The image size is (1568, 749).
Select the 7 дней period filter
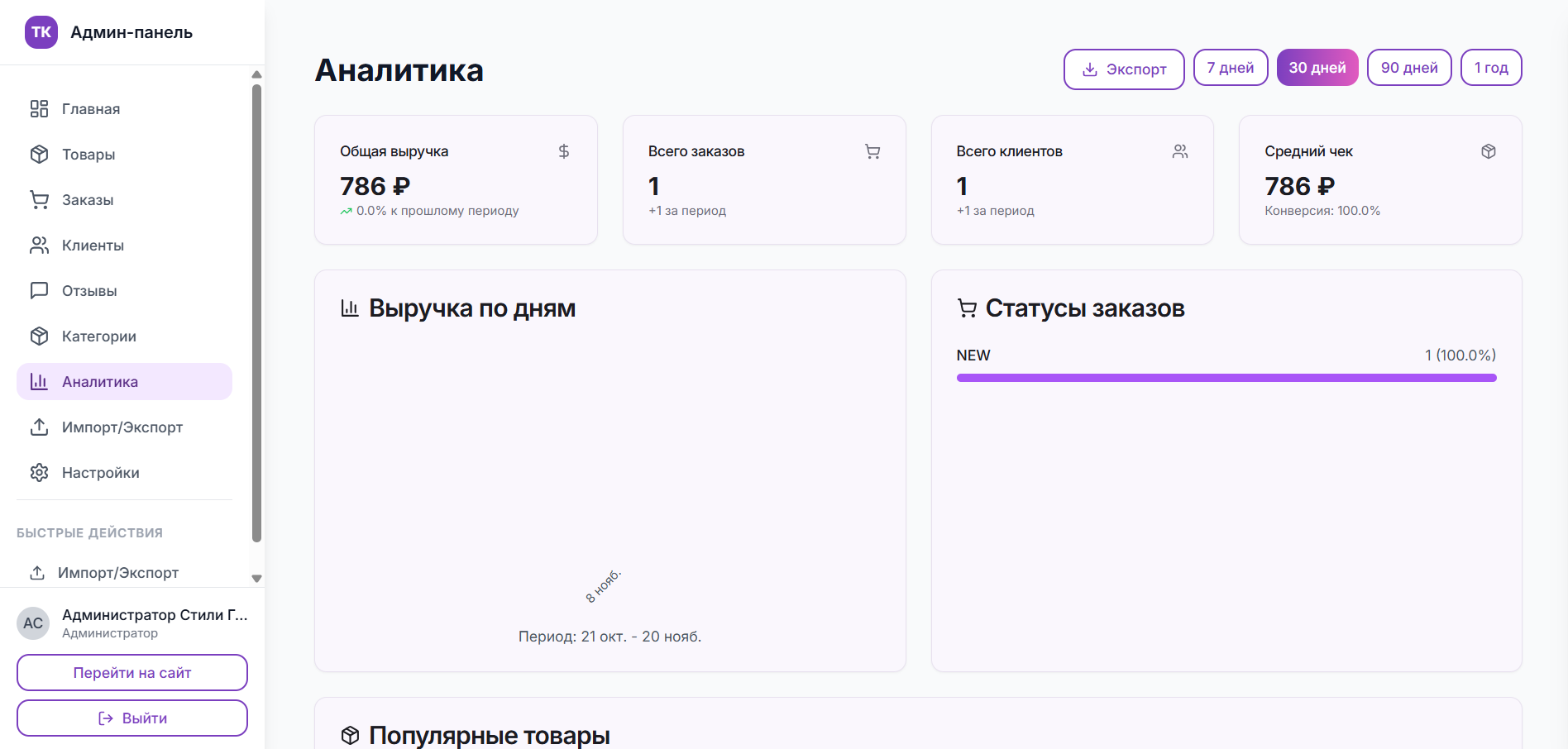point(1230,68)
